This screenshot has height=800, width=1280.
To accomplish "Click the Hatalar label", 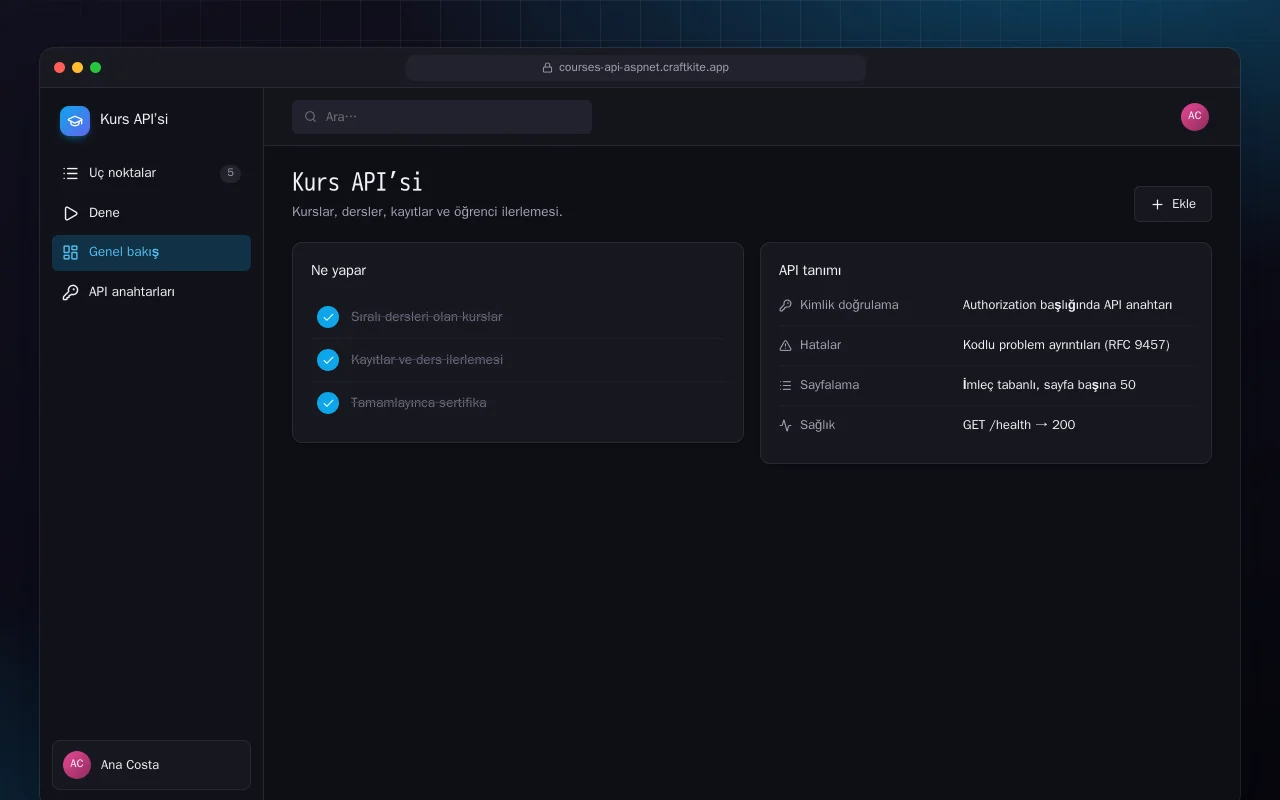I will coord(821,345).
